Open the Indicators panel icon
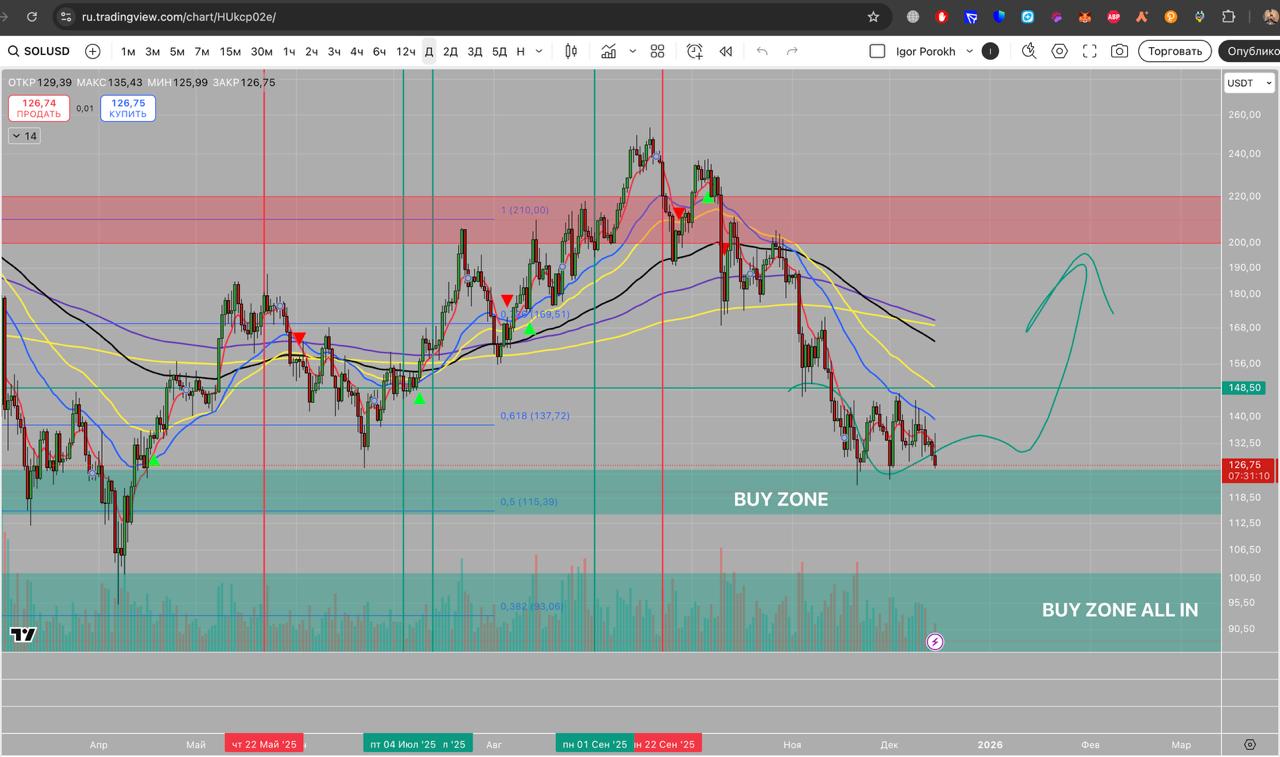Screen dimensions: 1280x757 (x=608, y=51)
